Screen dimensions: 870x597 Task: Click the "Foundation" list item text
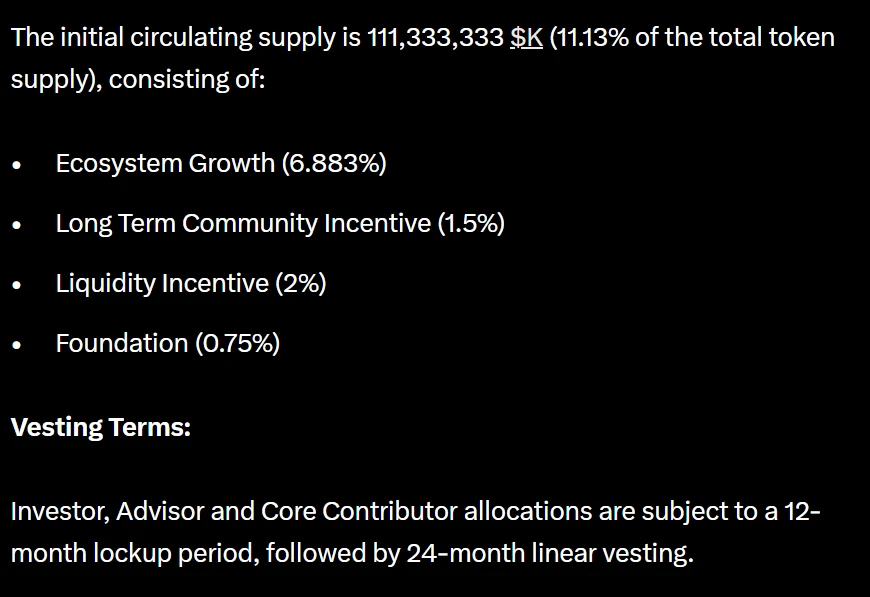pyautogui.click(x=122, y=344)
